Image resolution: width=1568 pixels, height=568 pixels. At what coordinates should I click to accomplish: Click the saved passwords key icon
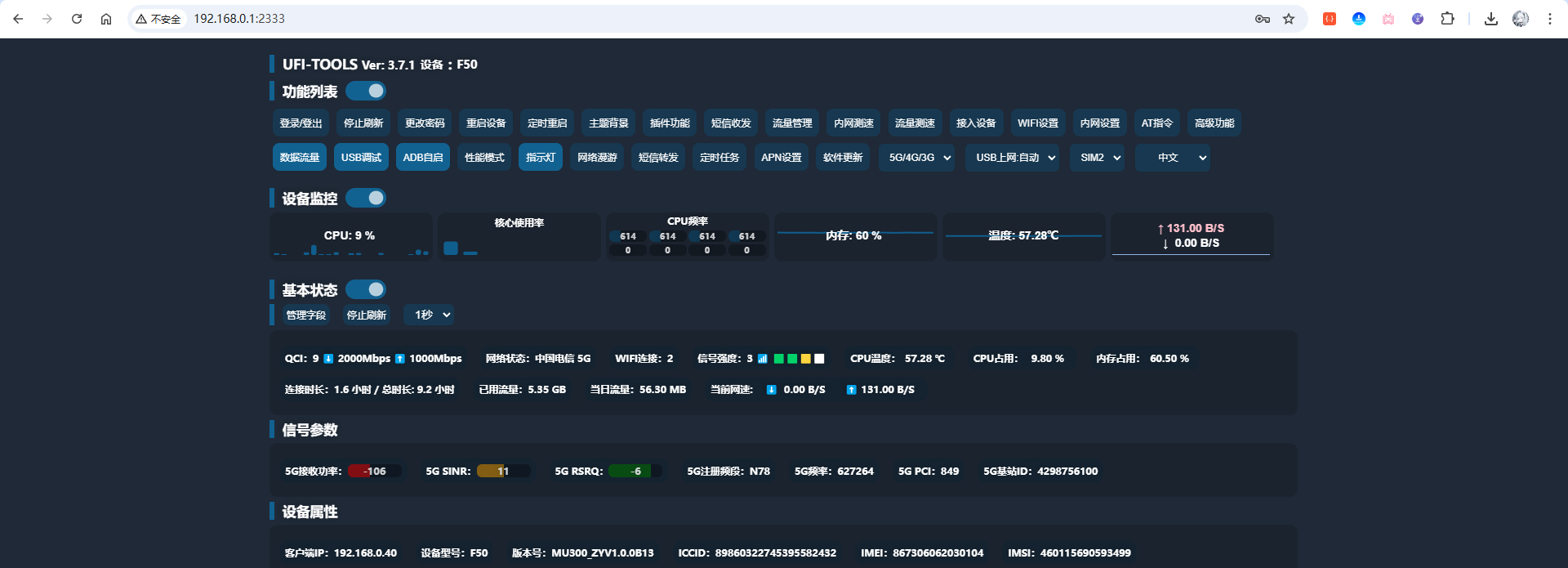point(1263,19)
